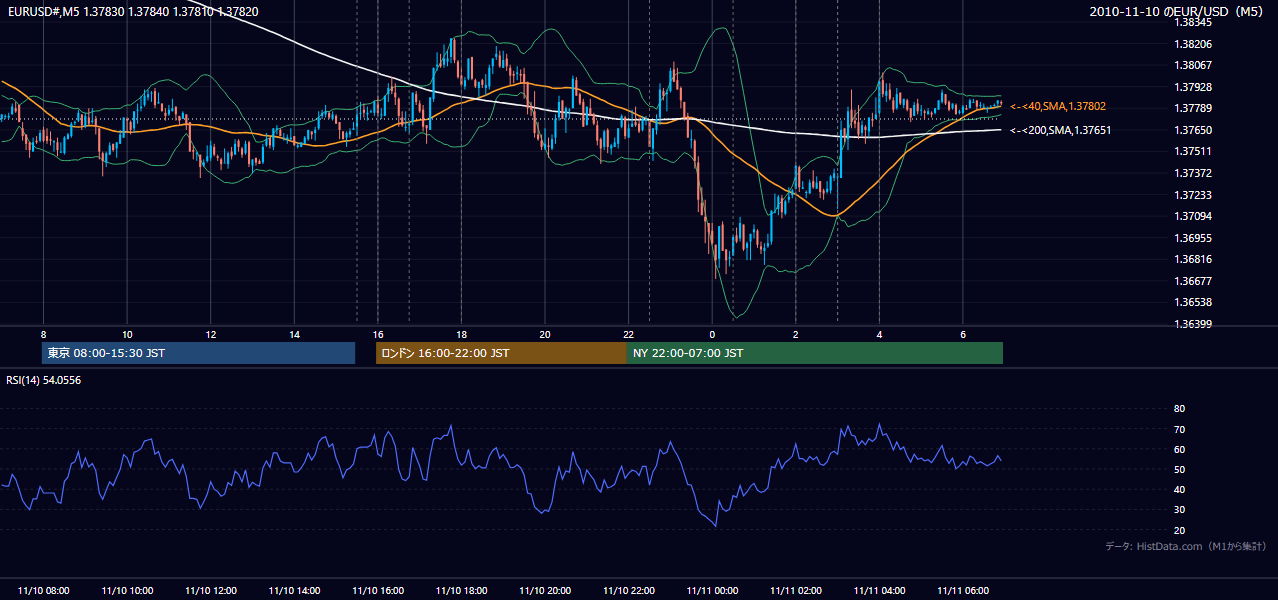1278x600 pixels.
Task: Click price axis label 1.38067
Action: pyautogui.click(x=1193, y=65)
